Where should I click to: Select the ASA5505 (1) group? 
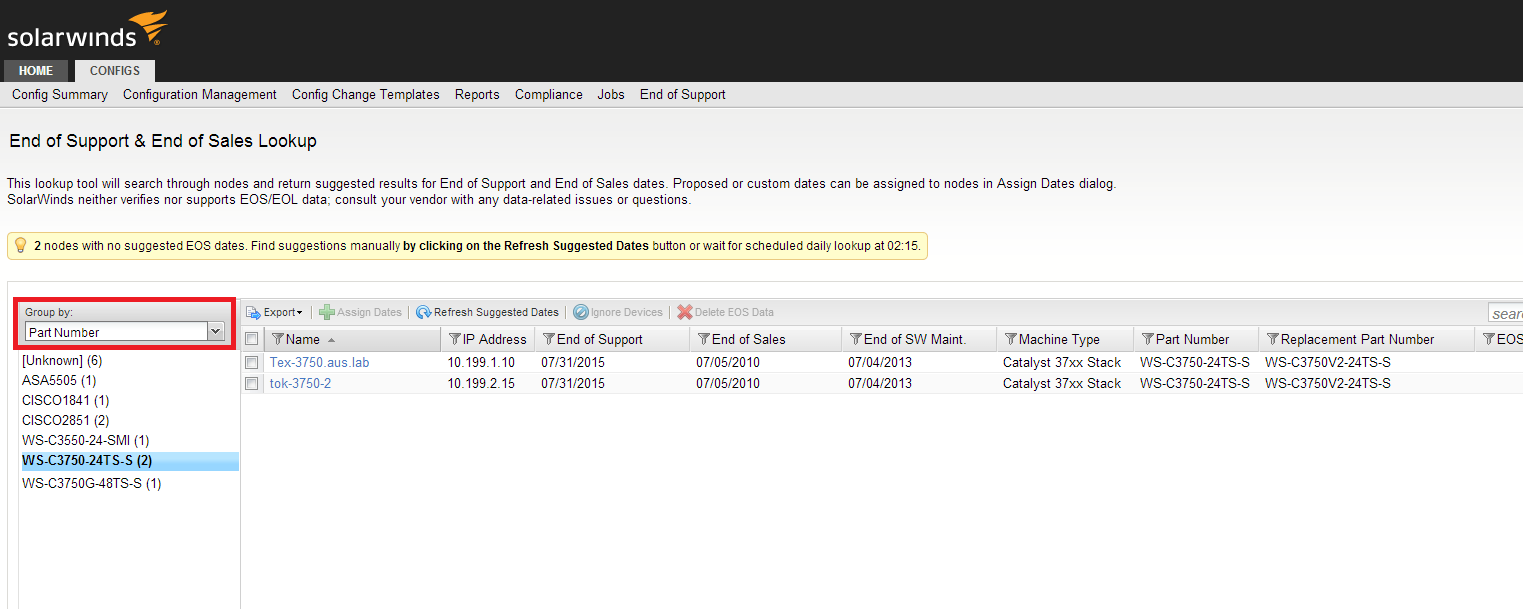[x=59, y=380]
